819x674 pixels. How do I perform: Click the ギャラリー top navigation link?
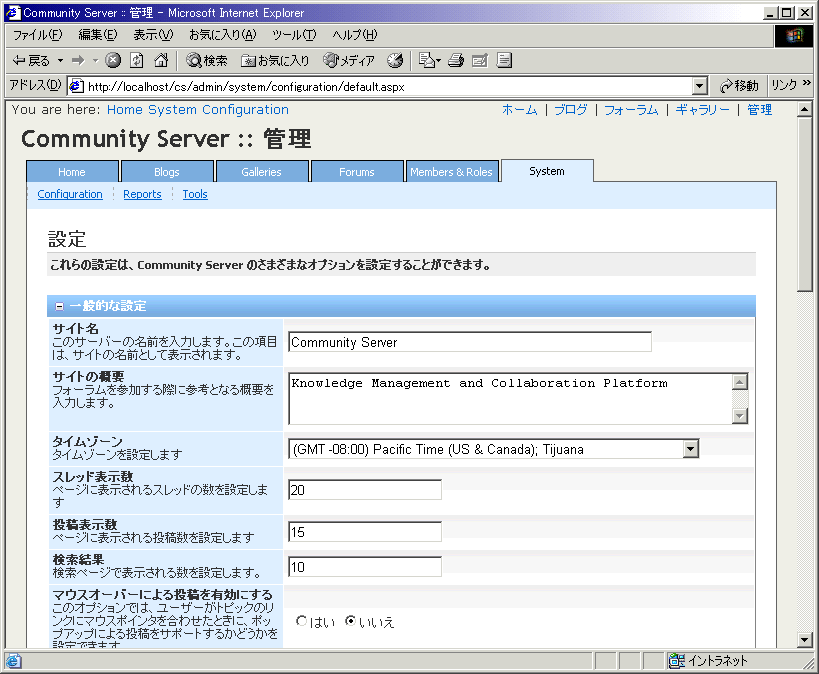pos(702,110)
